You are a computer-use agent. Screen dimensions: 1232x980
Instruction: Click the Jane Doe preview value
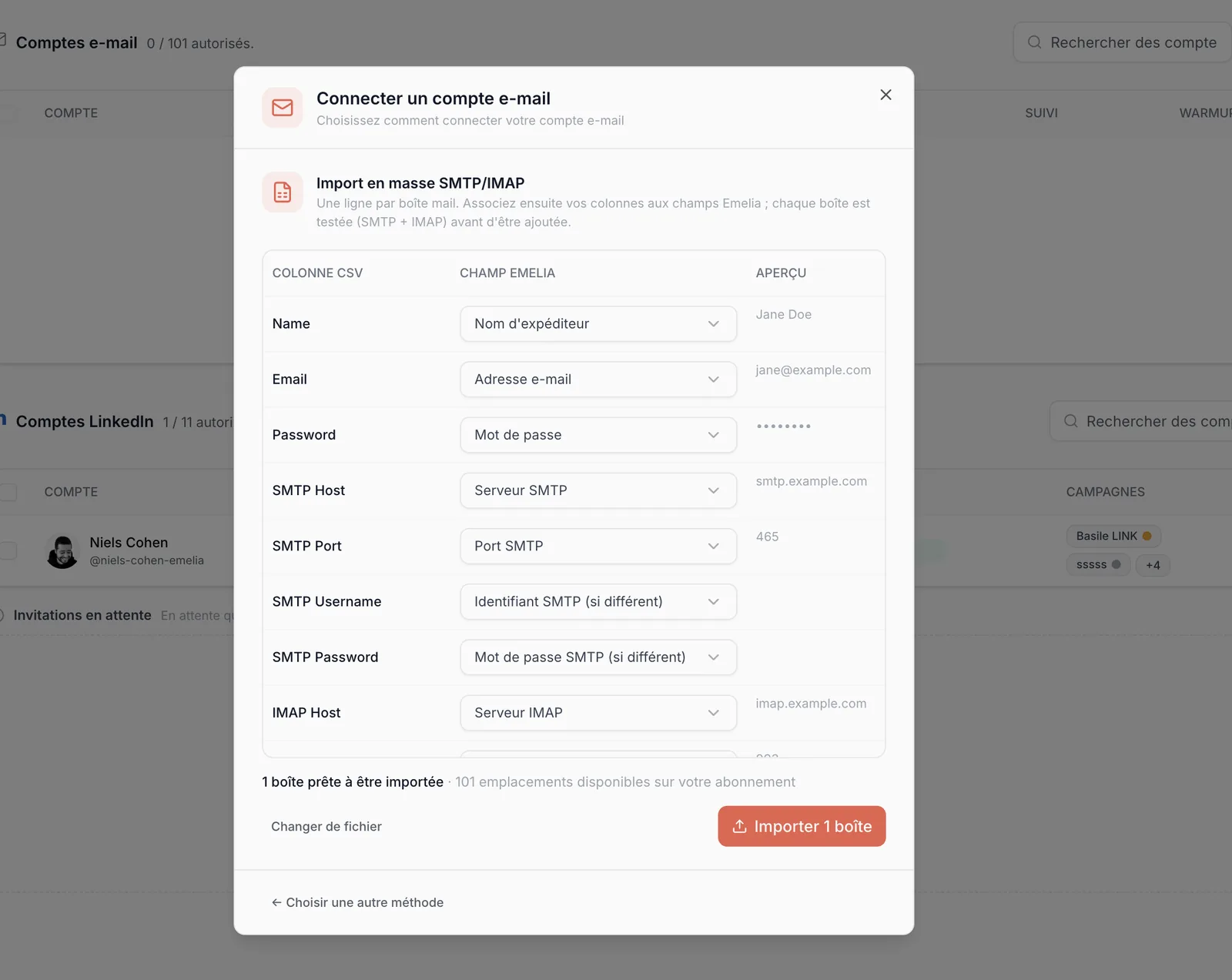(783, 314)
